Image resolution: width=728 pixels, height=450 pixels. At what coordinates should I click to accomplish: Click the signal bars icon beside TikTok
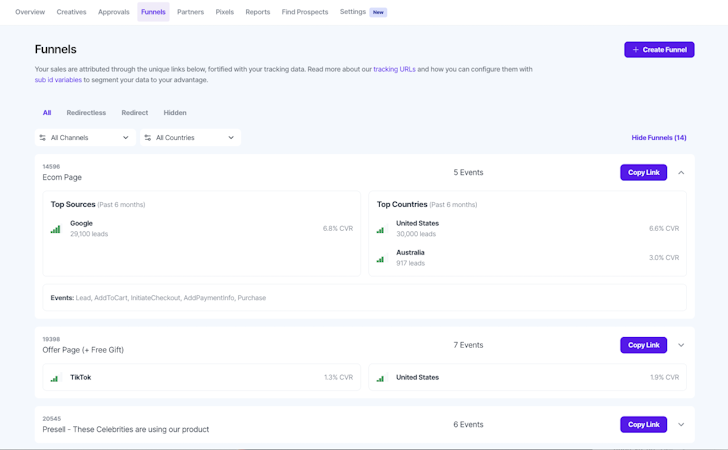(55, 378)
